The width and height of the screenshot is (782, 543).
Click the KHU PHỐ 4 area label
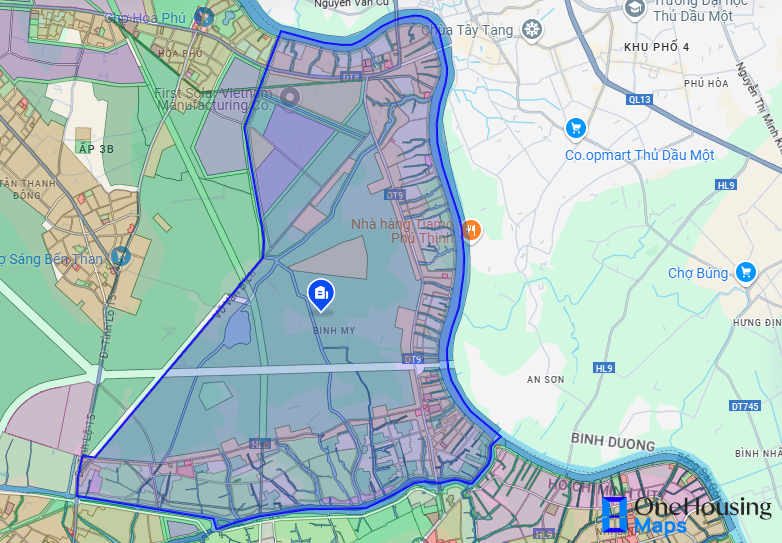tap(656, 47)
